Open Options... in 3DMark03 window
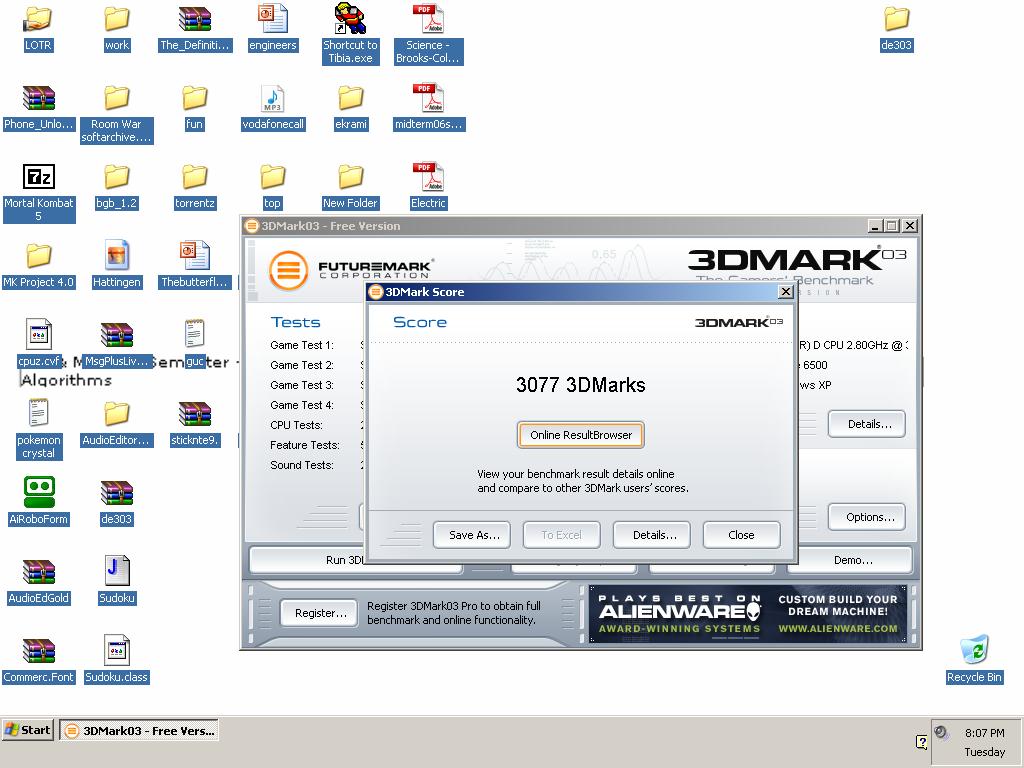This screenshot has height=768, width=1024. click(x=867, y=517)
